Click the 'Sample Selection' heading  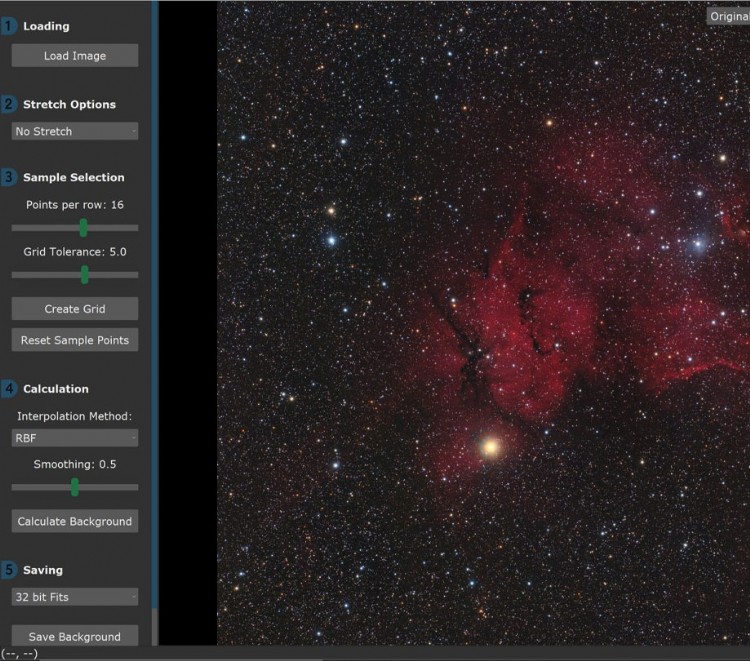[x=74, y=177]
